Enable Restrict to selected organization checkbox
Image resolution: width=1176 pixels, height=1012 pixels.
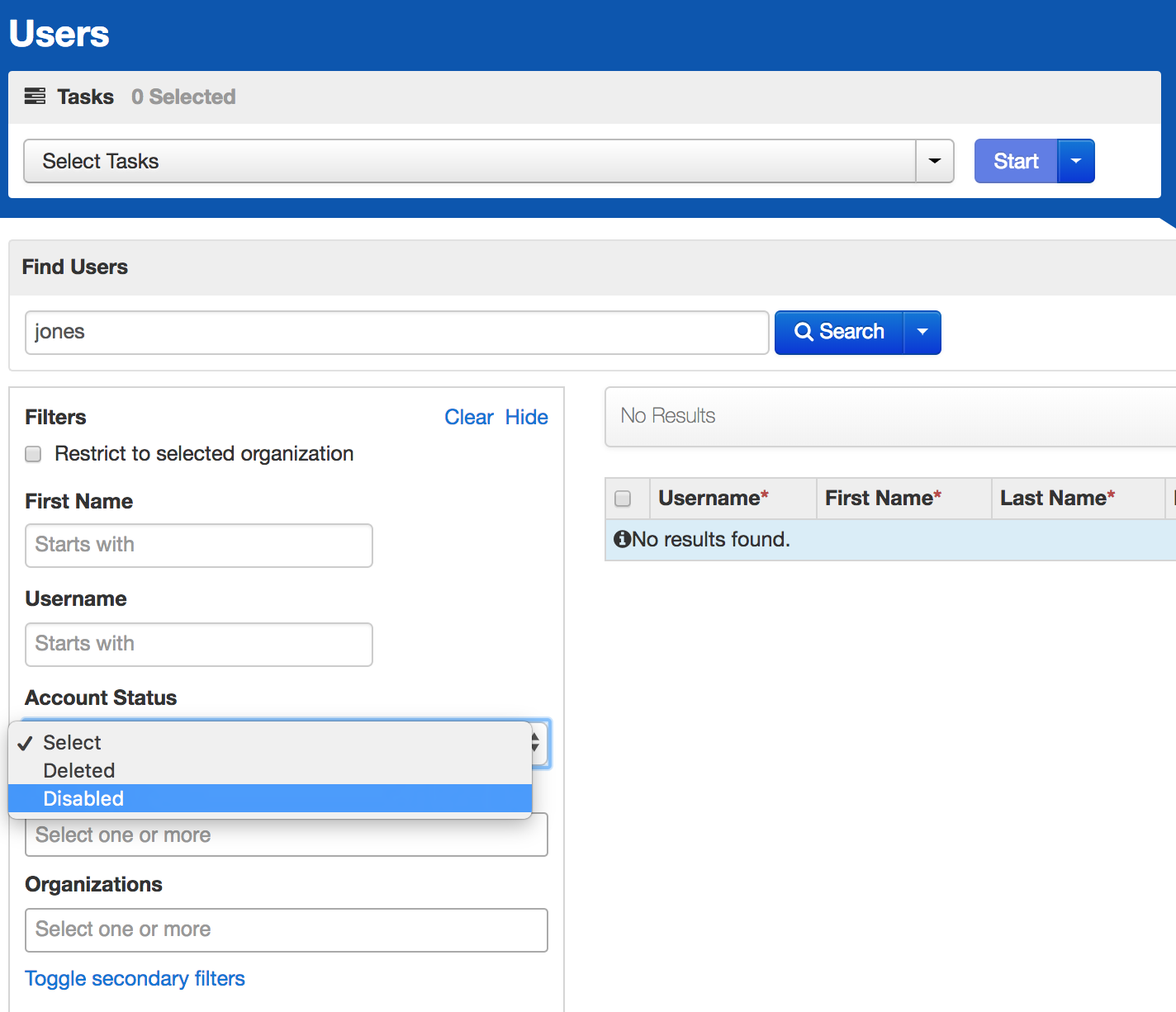(x=33, y=454)
